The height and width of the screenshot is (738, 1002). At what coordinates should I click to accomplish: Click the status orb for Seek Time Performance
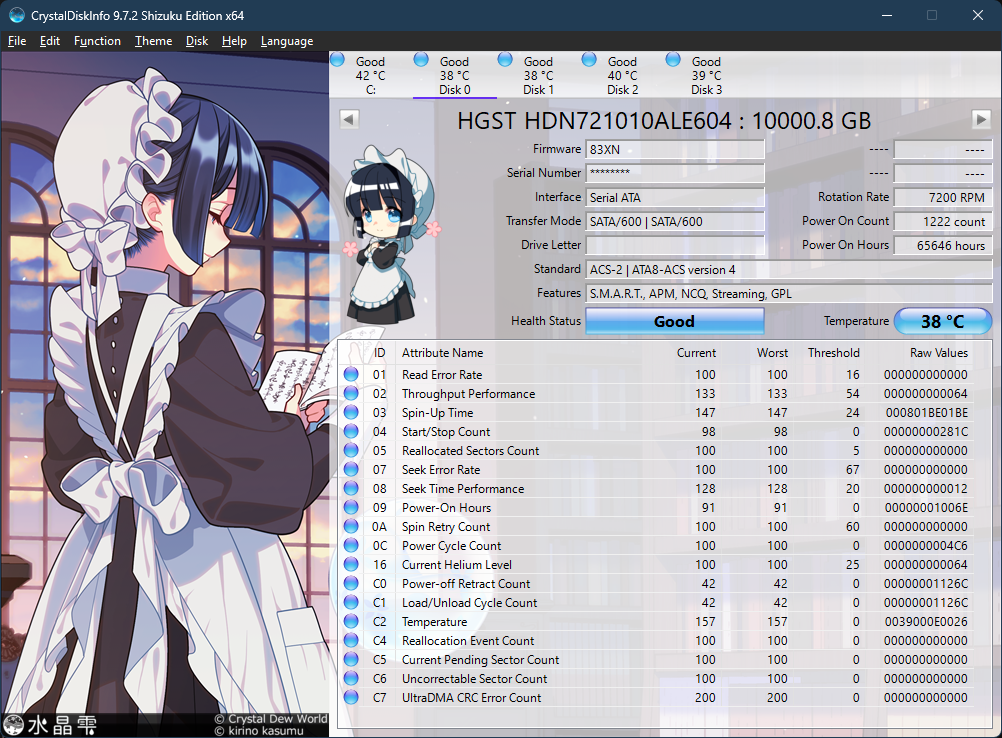pyautogui.click(x=351, y=488)
